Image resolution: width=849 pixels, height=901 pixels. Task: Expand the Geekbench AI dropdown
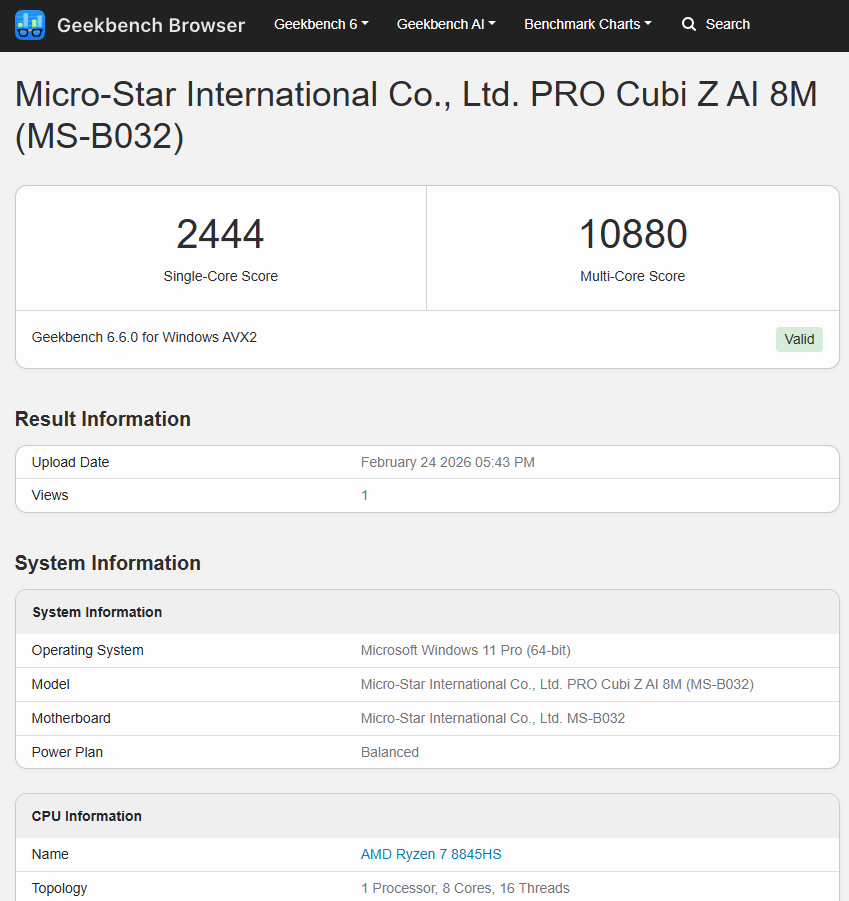point(446,24)
